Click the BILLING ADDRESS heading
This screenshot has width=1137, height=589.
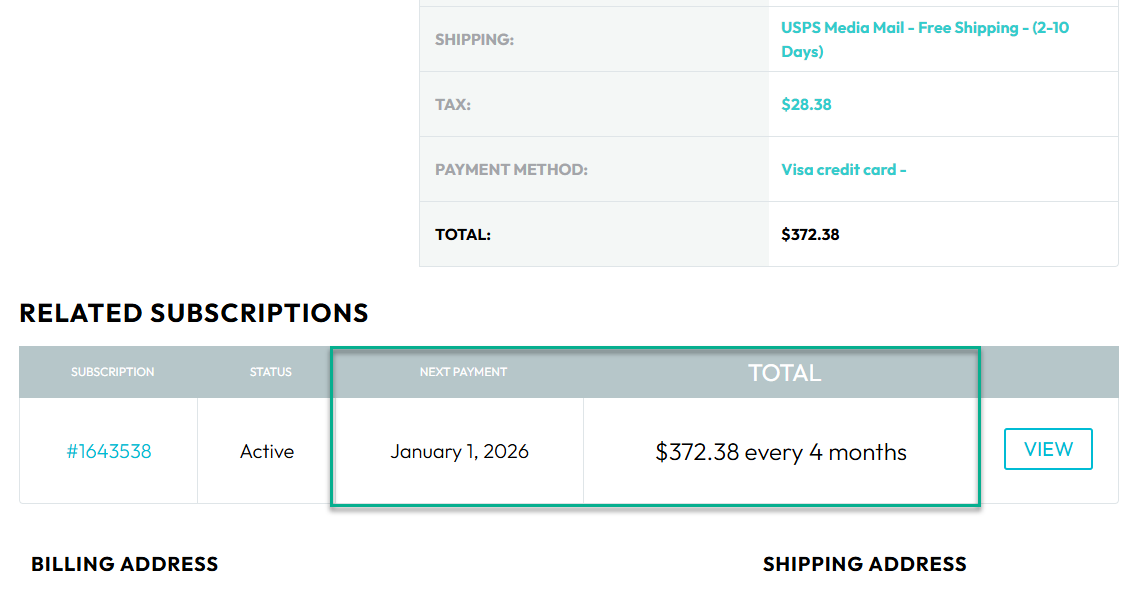(124, 564)
